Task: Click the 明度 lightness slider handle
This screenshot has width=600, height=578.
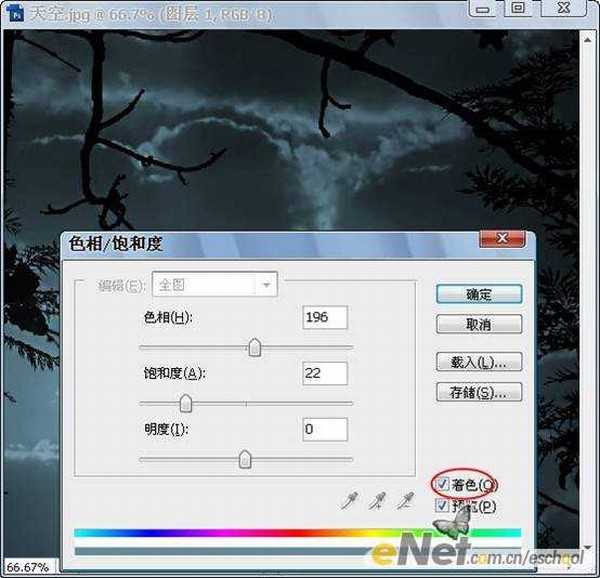Action: tap(245, 459)
